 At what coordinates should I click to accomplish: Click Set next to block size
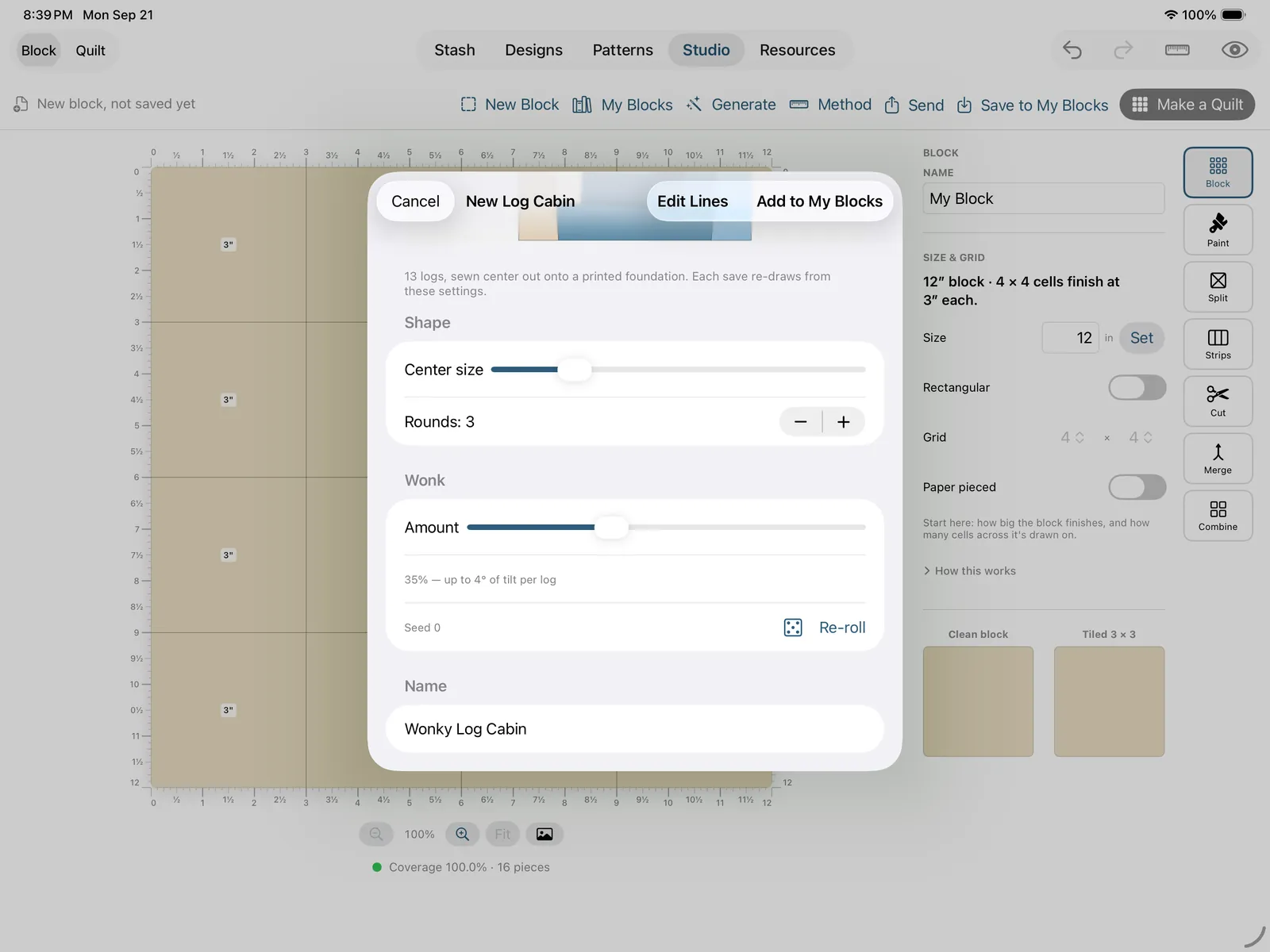tap(1141, 338)
